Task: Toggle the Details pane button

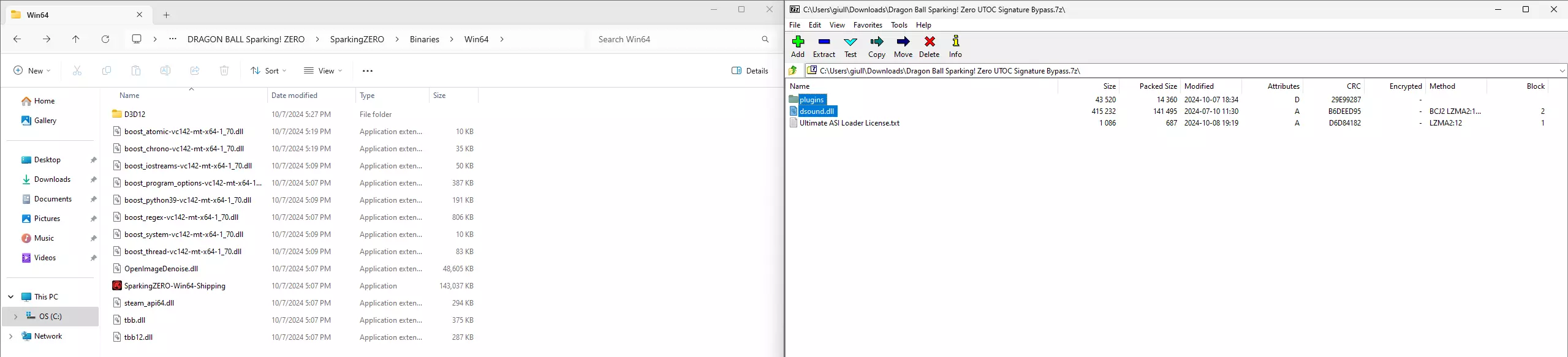Action: pos(750,71)
